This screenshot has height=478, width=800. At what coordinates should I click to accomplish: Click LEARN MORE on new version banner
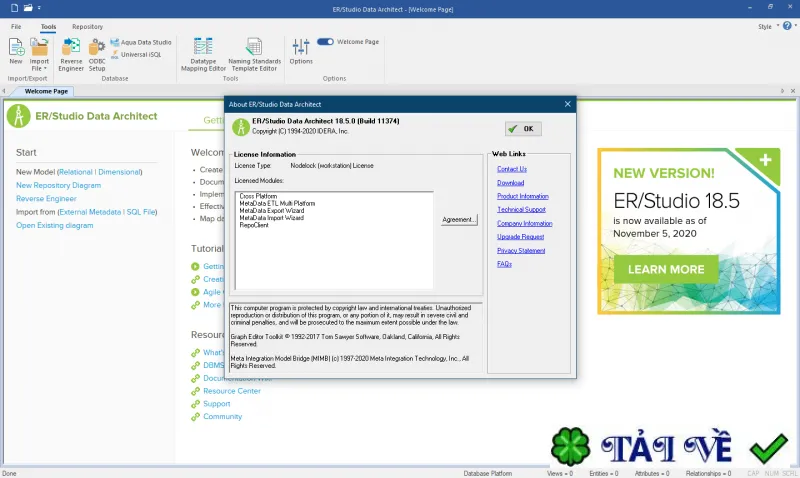click(x=666, y=269)
